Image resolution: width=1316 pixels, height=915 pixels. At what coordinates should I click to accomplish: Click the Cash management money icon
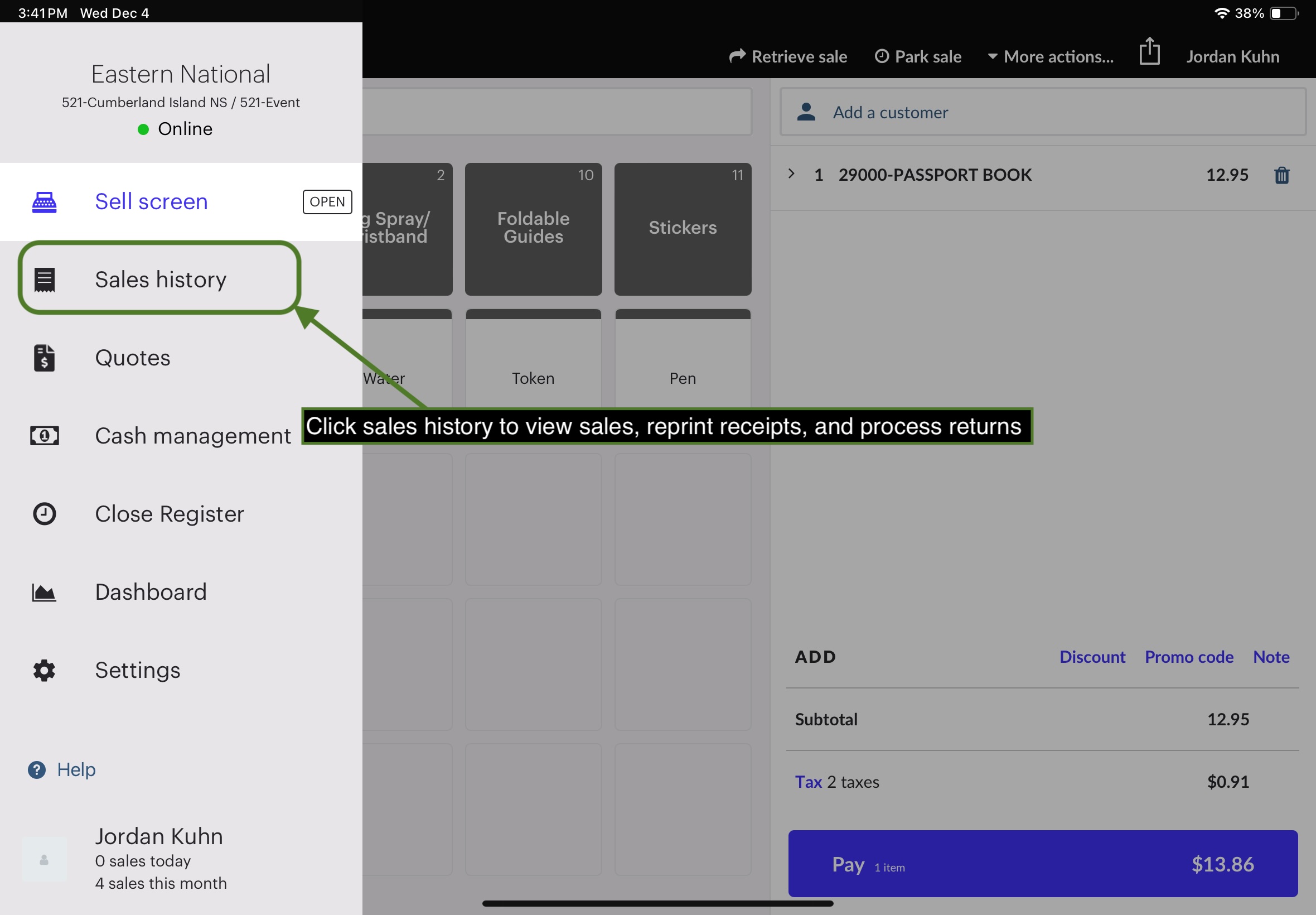click(x=44, y=436)
